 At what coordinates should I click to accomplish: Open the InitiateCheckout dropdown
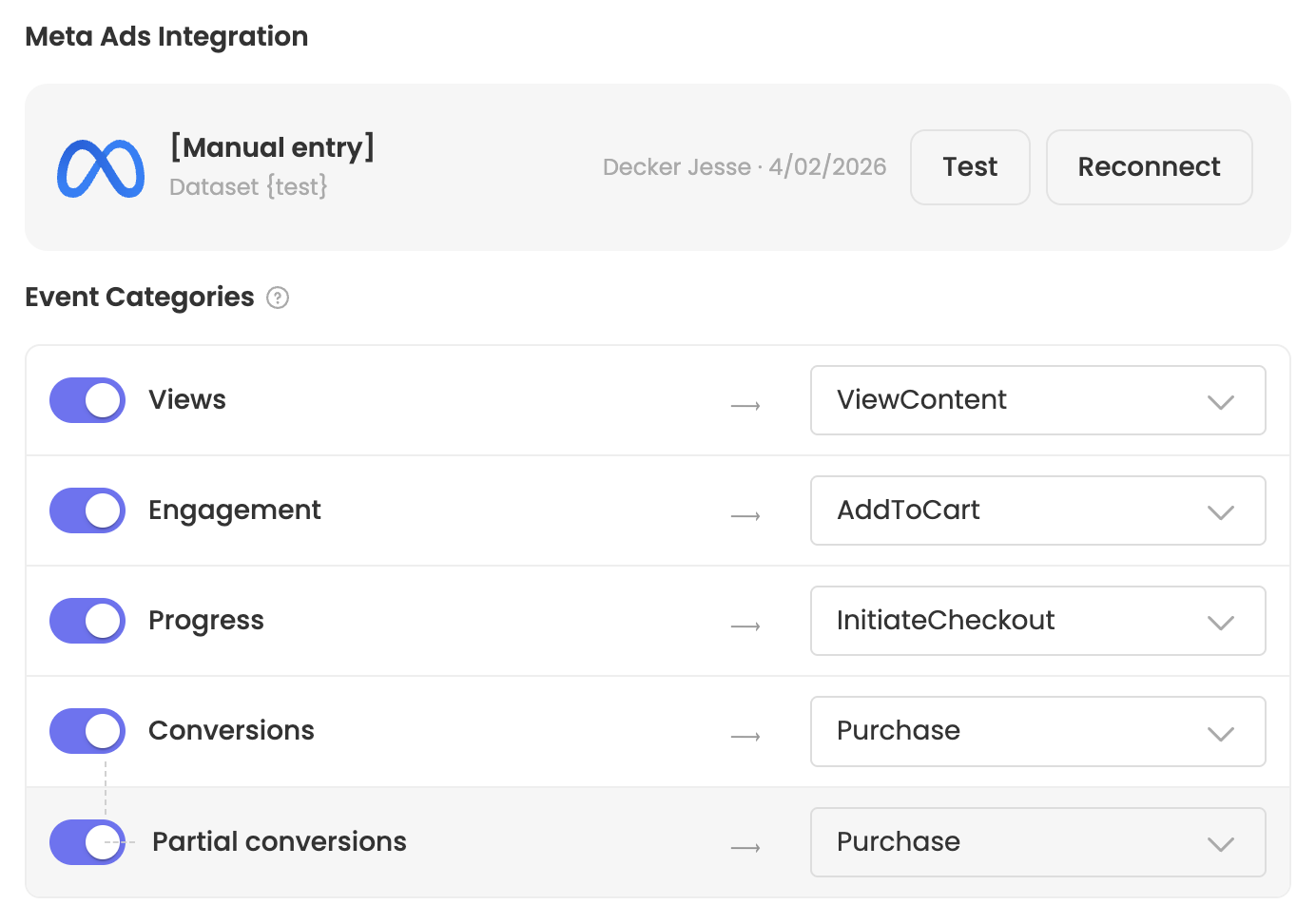tap(1037, 621)
